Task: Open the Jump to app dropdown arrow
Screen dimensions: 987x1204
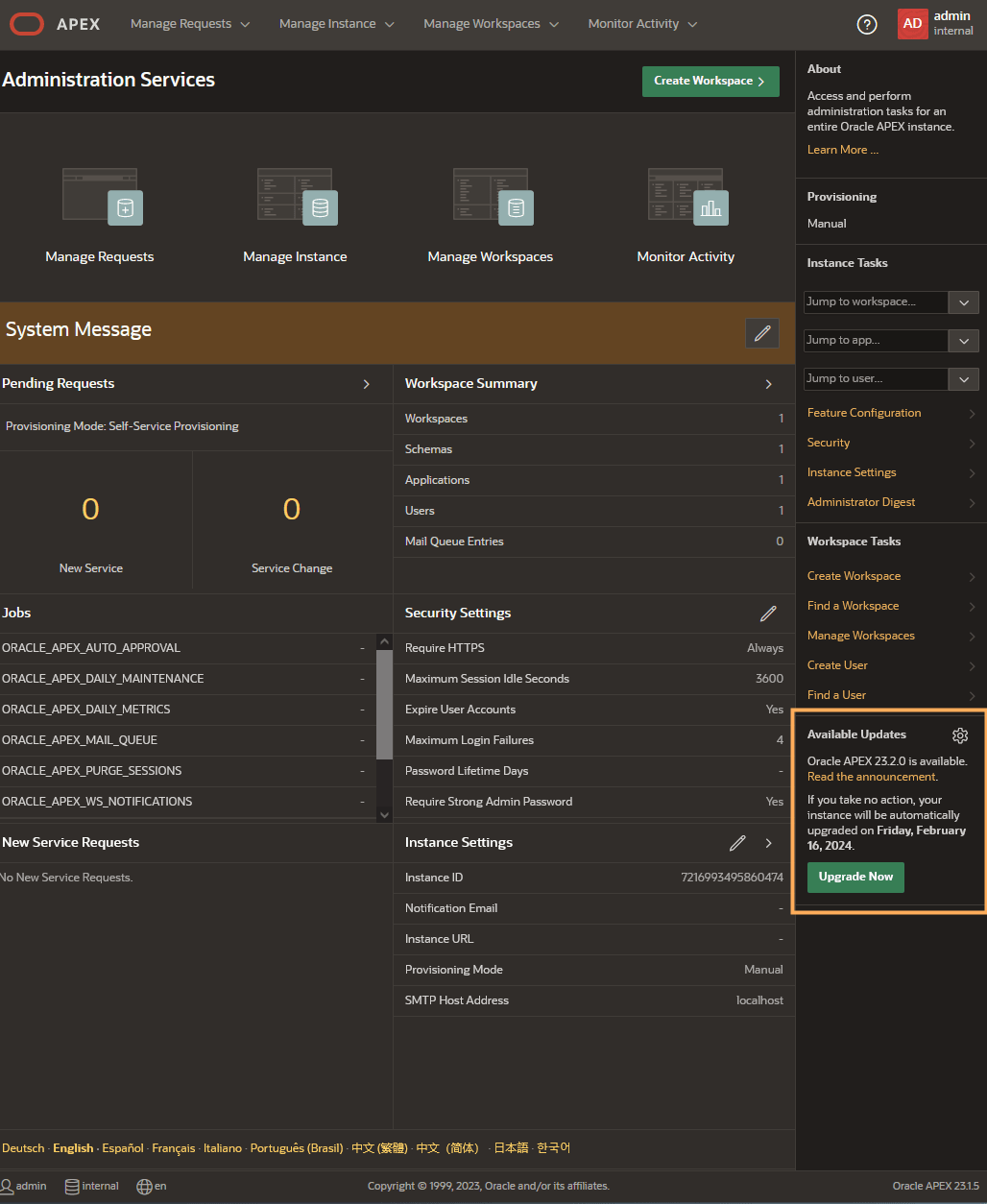Action: pyautogui.click(x=963, y=341)
